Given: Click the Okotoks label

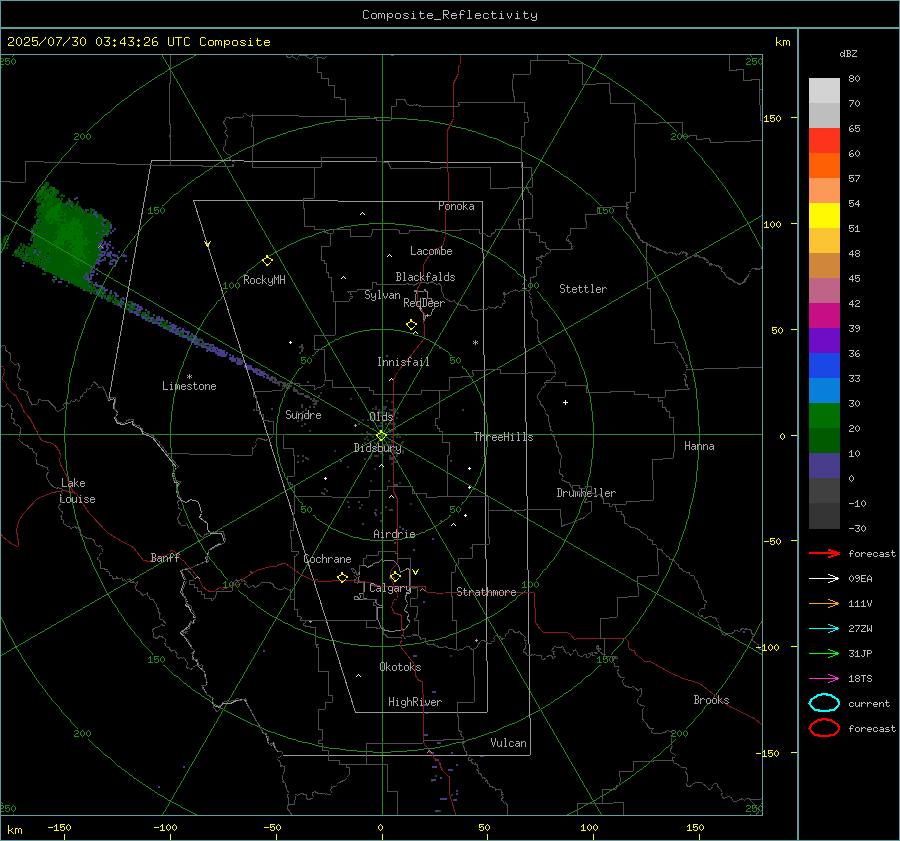Looking at the screenshot, I should [400, 667].
